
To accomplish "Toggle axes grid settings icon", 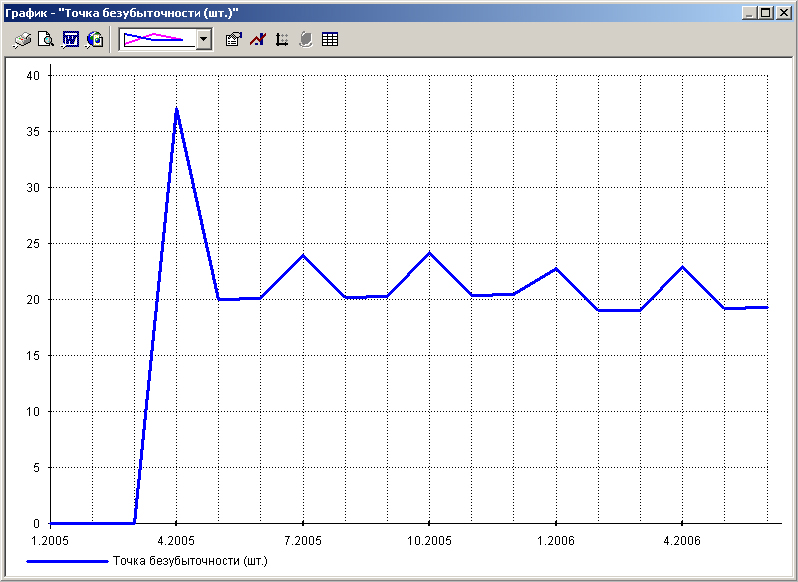I will coord(282,40).
